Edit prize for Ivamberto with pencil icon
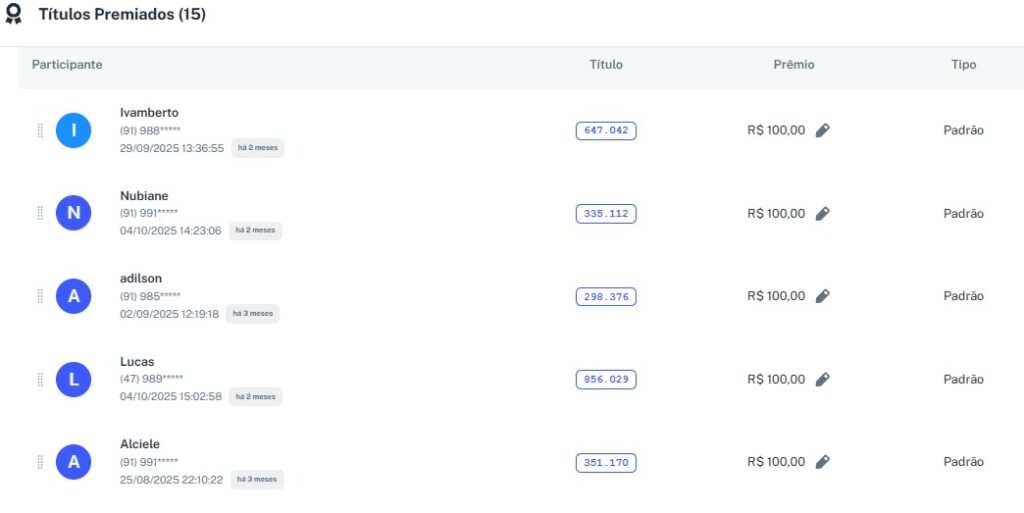The image size is (1024, 513). coord(822,130)
